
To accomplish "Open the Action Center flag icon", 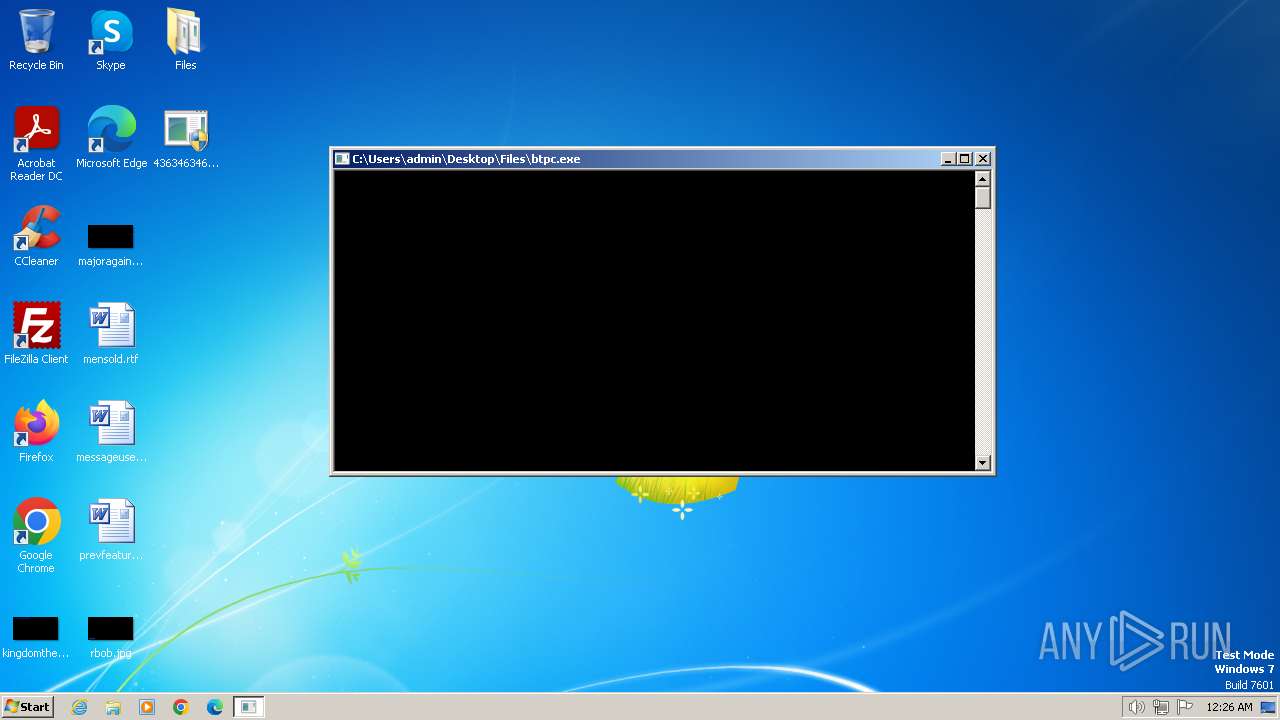I will tap(1185, 707).
